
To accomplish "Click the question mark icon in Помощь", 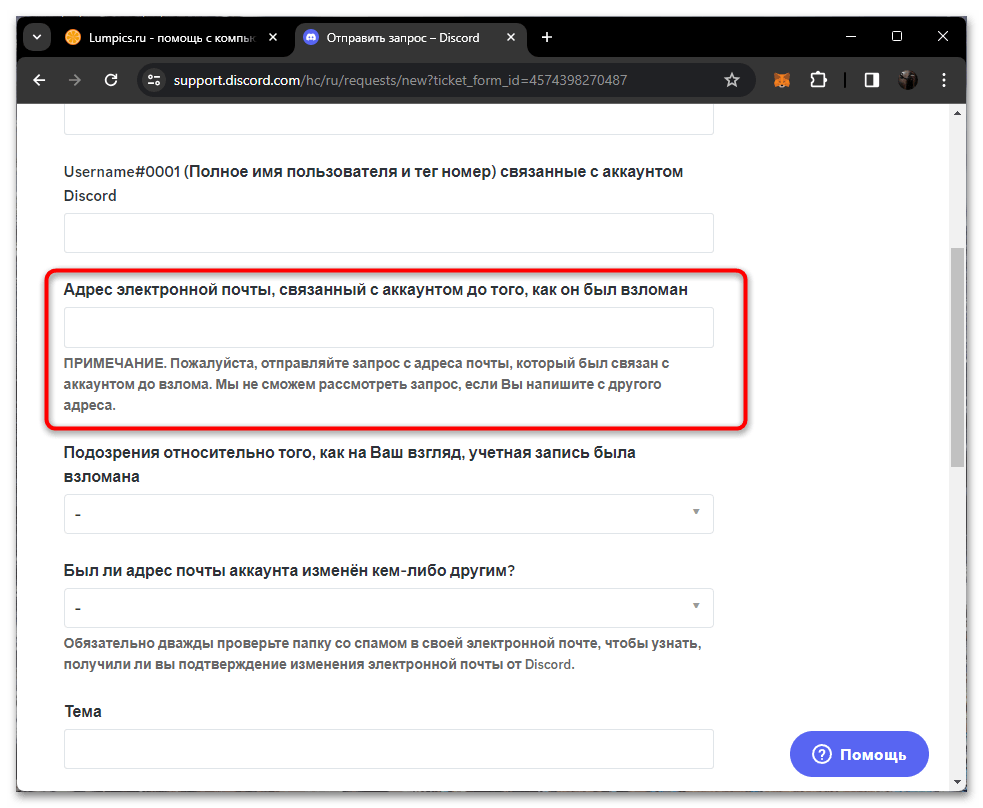I will tap(821, 754).
